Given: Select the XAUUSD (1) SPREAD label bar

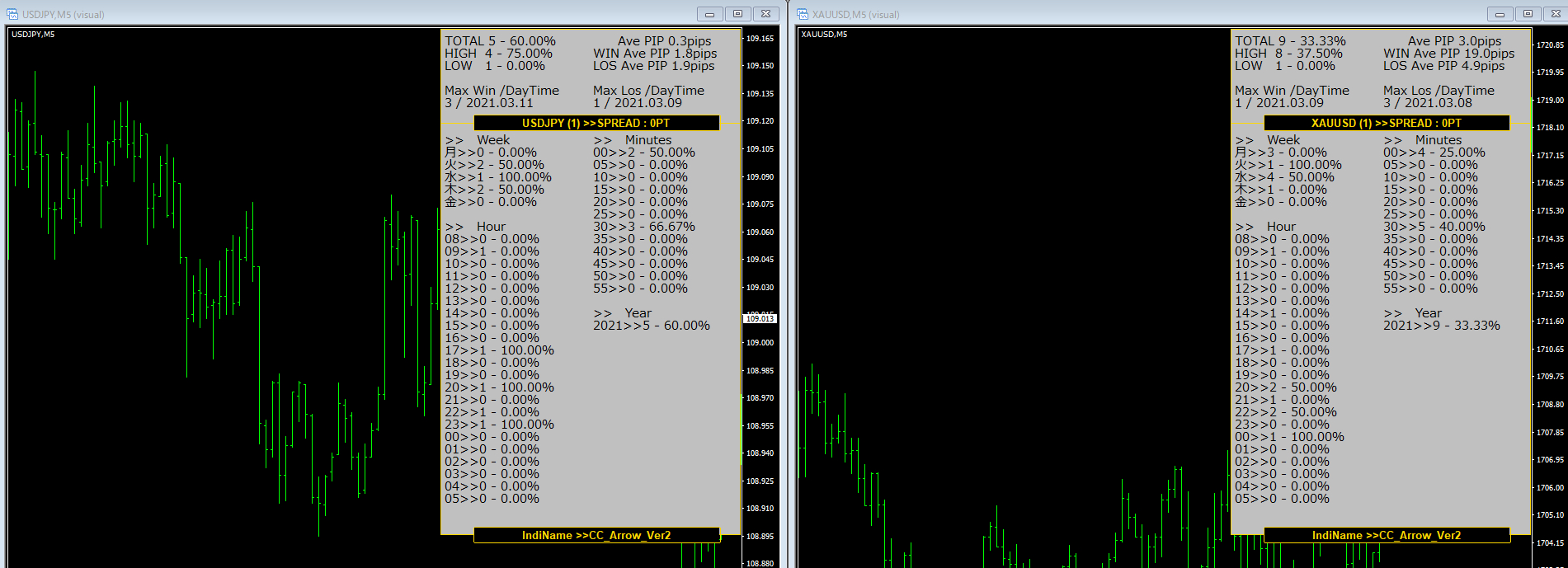Looking at the screenshot, I should [1387, 123].
